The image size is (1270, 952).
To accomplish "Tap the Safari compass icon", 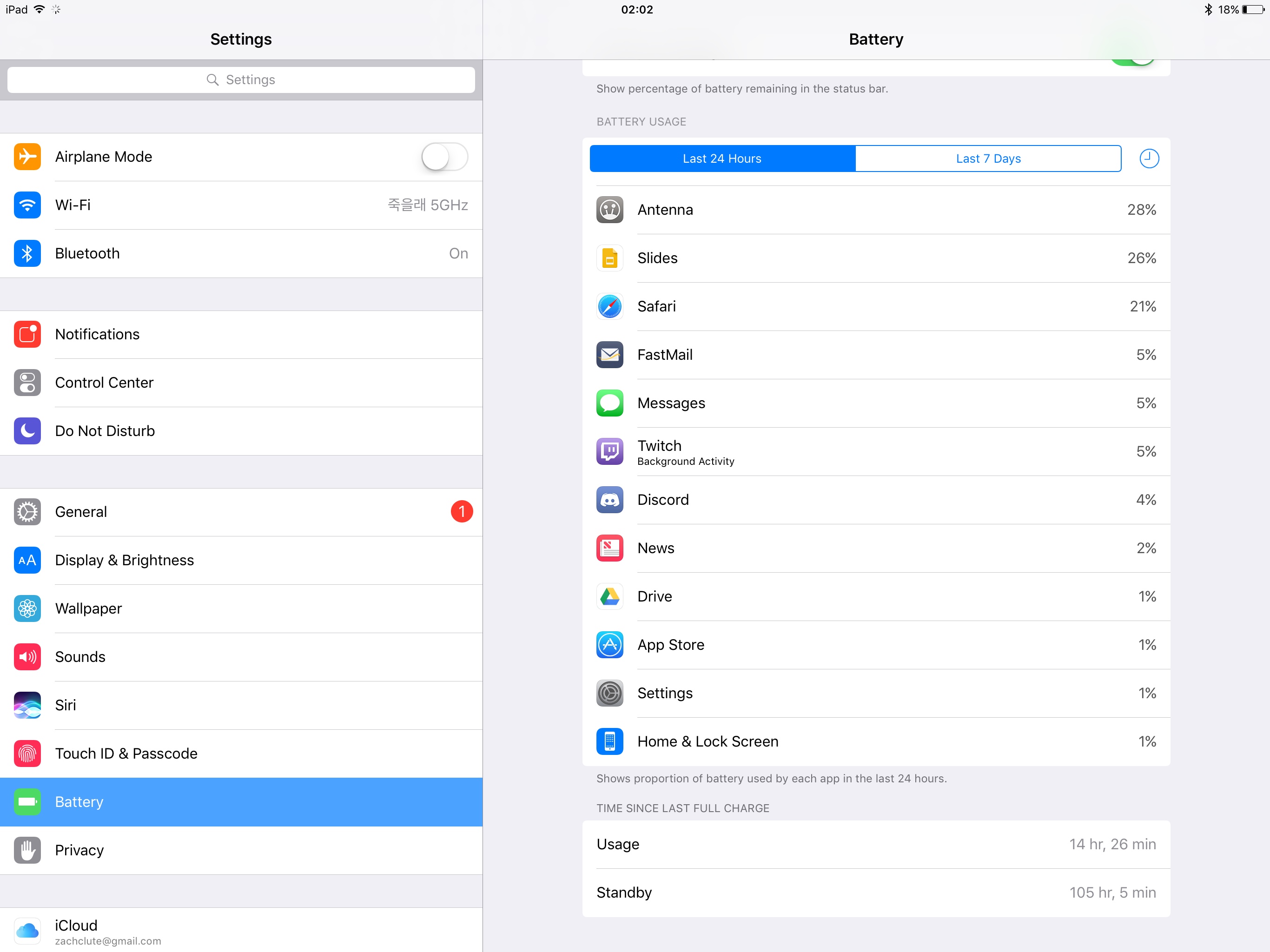I will click(x=610, y=306).
